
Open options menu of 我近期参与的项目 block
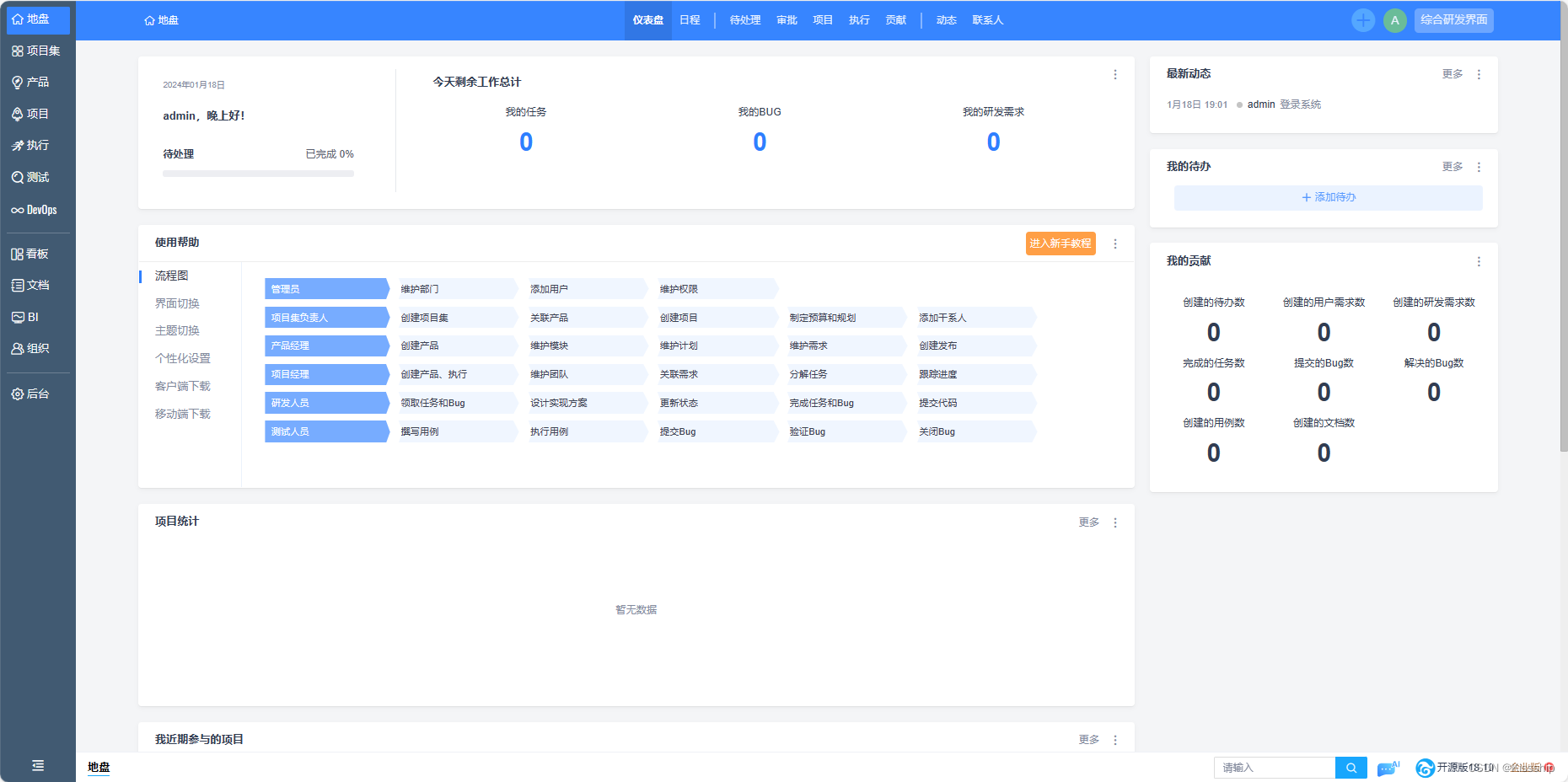point(1115,740)
